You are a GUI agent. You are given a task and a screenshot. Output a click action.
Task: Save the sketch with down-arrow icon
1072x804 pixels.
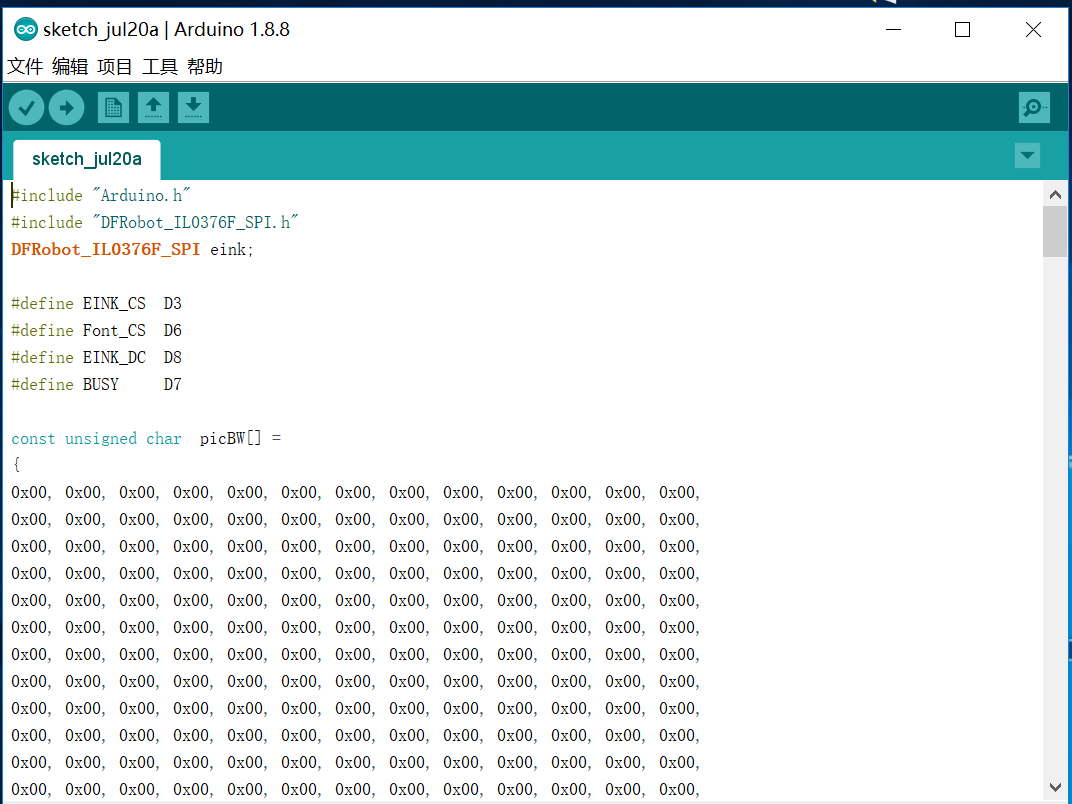(193, 108)
